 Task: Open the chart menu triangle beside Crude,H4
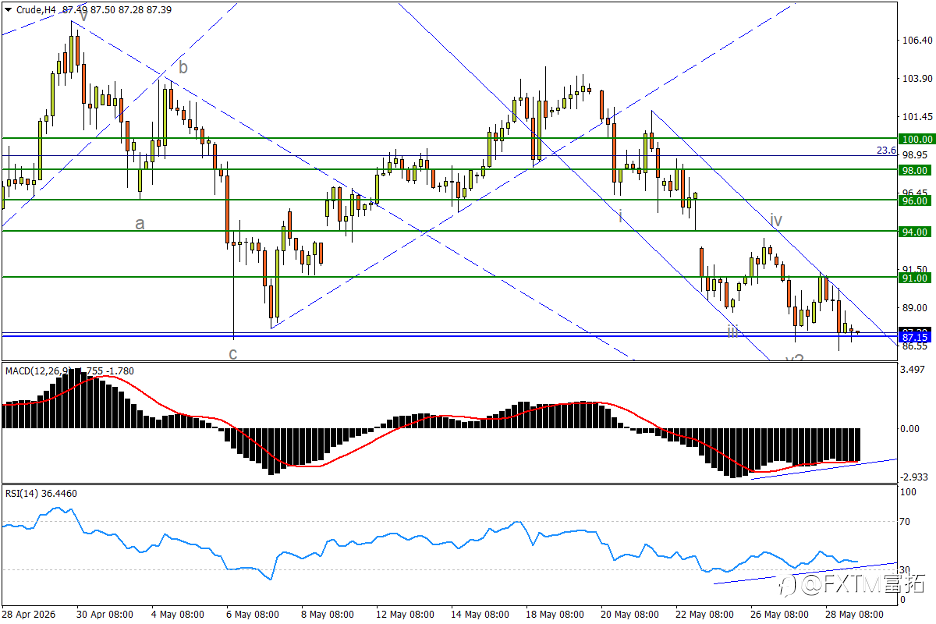pos(8,10)
